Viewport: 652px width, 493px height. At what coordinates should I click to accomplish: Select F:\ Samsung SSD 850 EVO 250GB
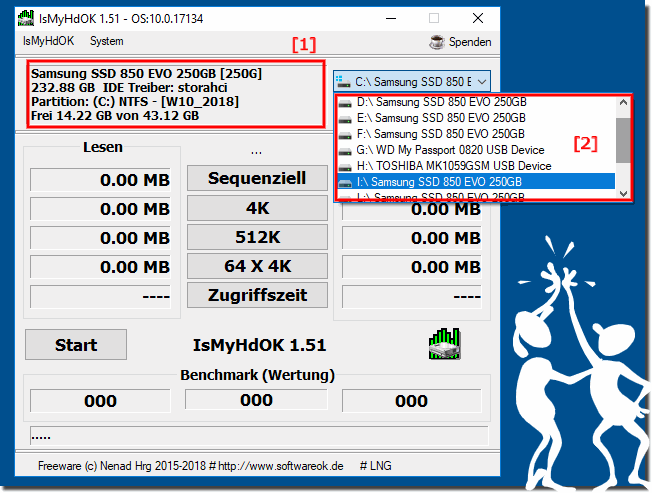click(x=476, y=134)
